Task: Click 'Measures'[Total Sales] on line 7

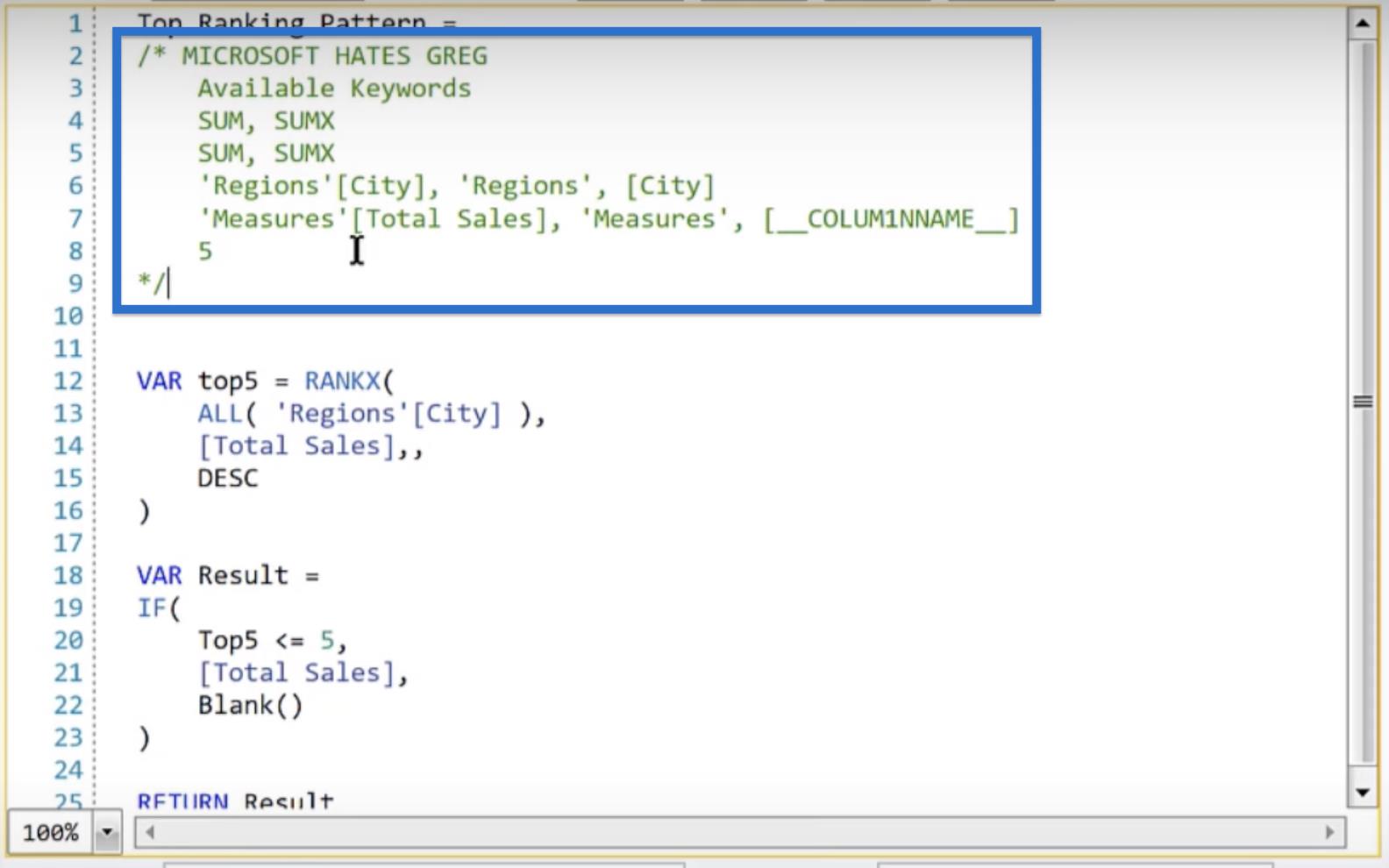Action: [x=375, y=219]
